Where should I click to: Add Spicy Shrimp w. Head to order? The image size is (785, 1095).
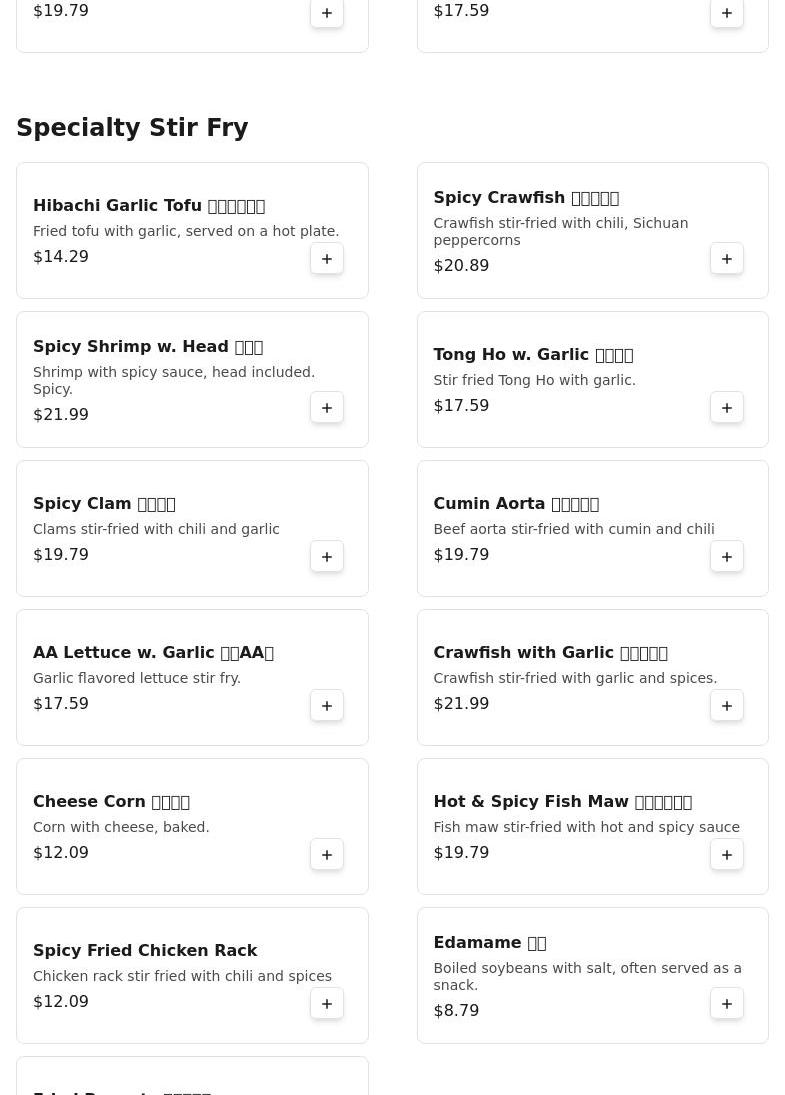click(x=327, y=407)
